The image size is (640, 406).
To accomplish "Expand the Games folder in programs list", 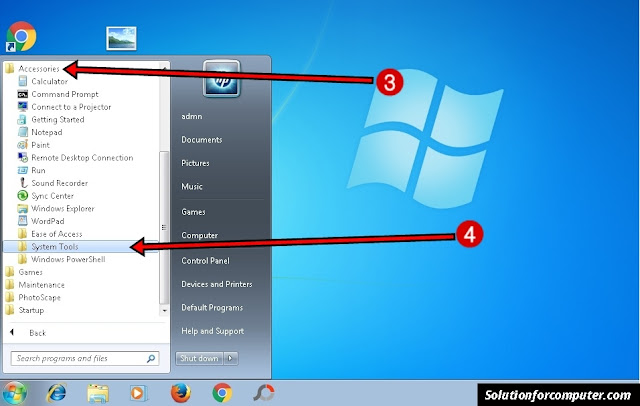I will point(24,272).
